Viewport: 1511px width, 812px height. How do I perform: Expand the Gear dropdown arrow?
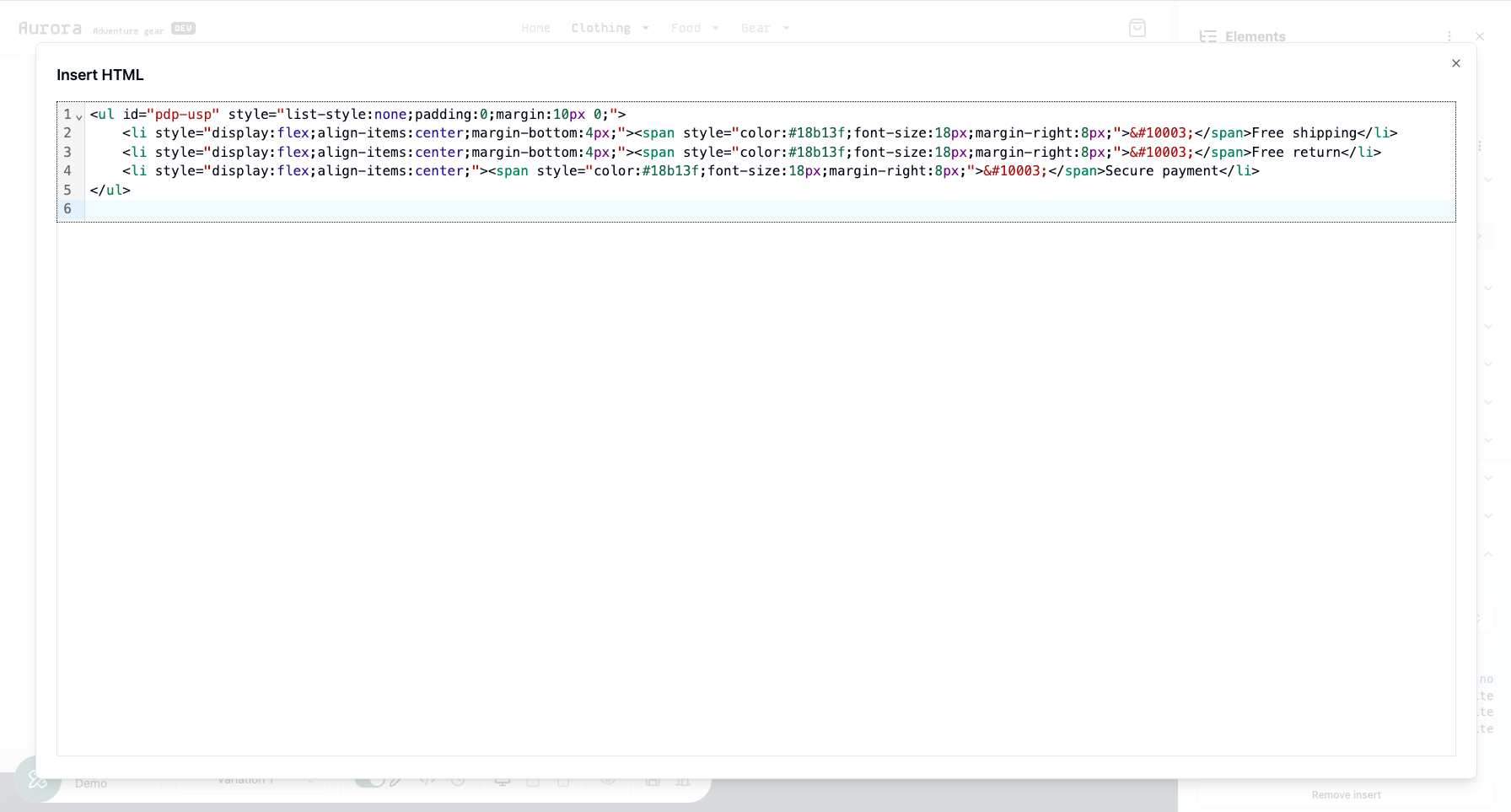tap(786, 28)
